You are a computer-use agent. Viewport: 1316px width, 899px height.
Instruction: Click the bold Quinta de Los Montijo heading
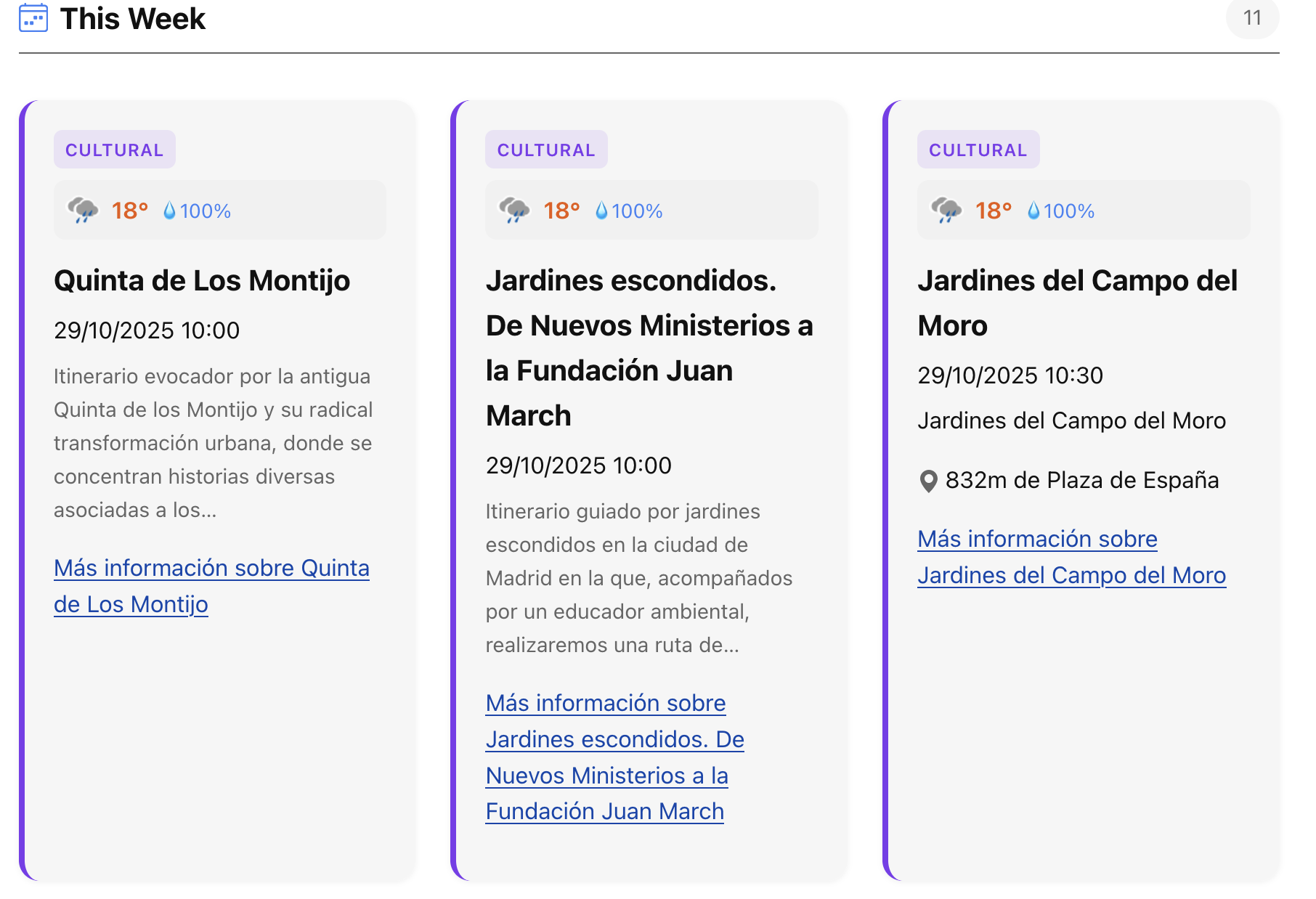[x=202, y=280]
